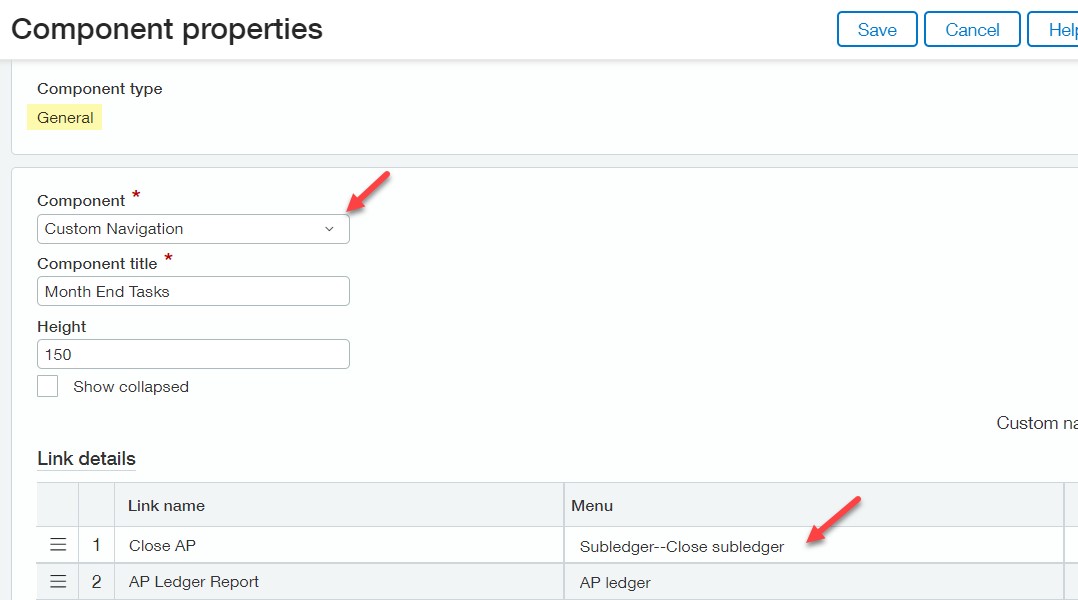Click drag handle icon for AP Ledger Report row
Viewport: 1078px width, 600px height.
(58, 581)
